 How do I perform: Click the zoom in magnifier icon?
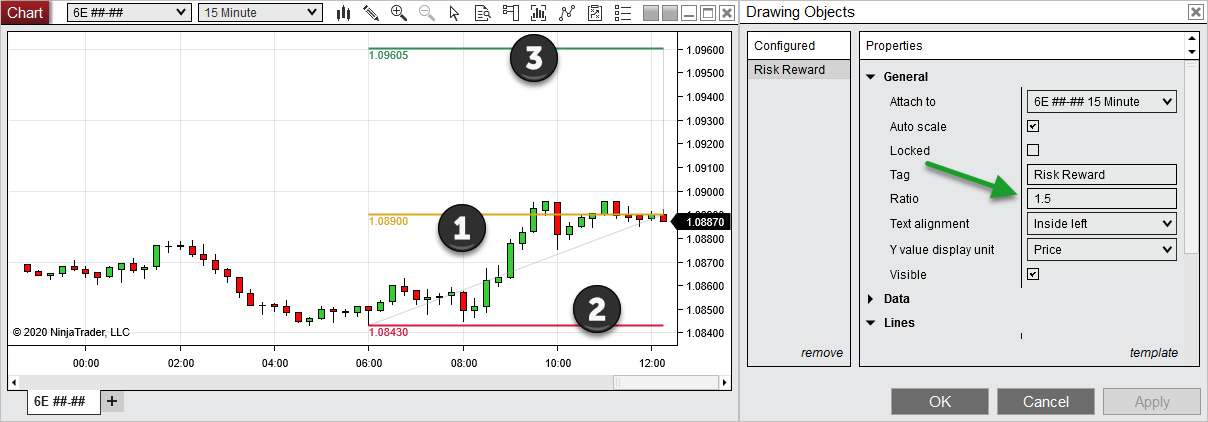[x=399, y=13]
